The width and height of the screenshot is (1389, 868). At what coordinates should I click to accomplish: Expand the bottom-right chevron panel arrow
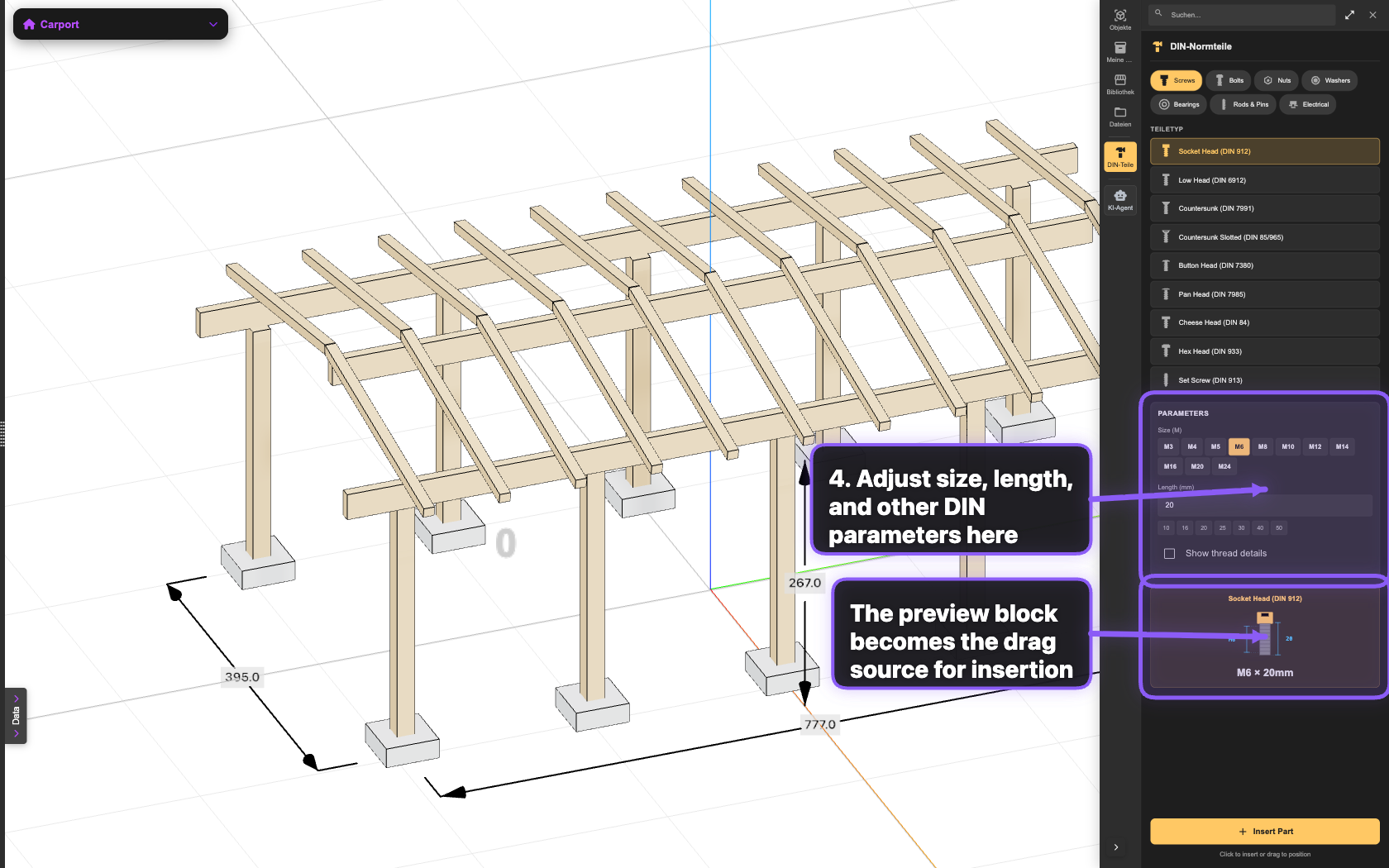[x=1115, y=847]
